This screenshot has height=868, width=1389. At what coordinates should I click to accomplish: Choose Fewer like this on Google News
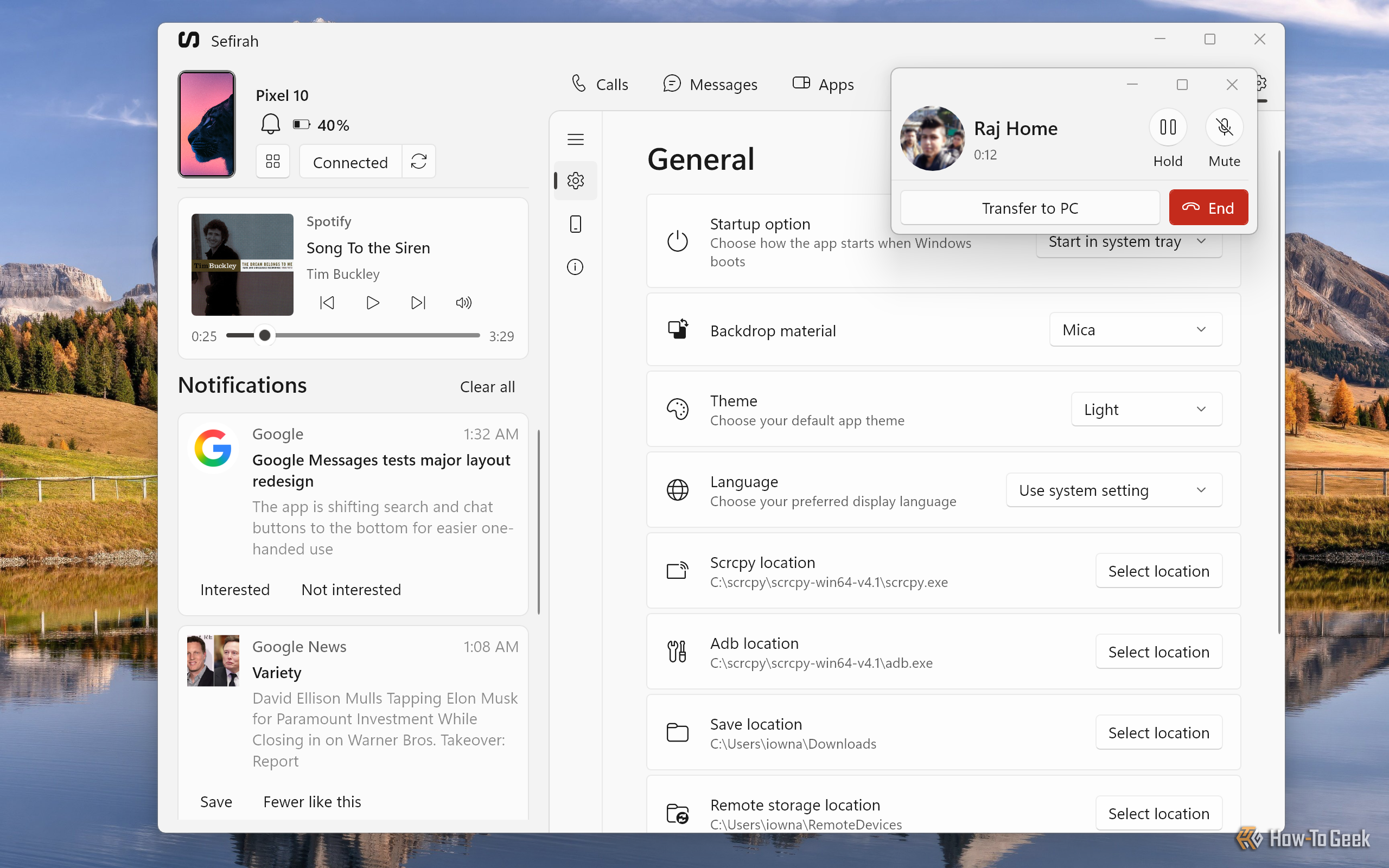pos(312,802)
